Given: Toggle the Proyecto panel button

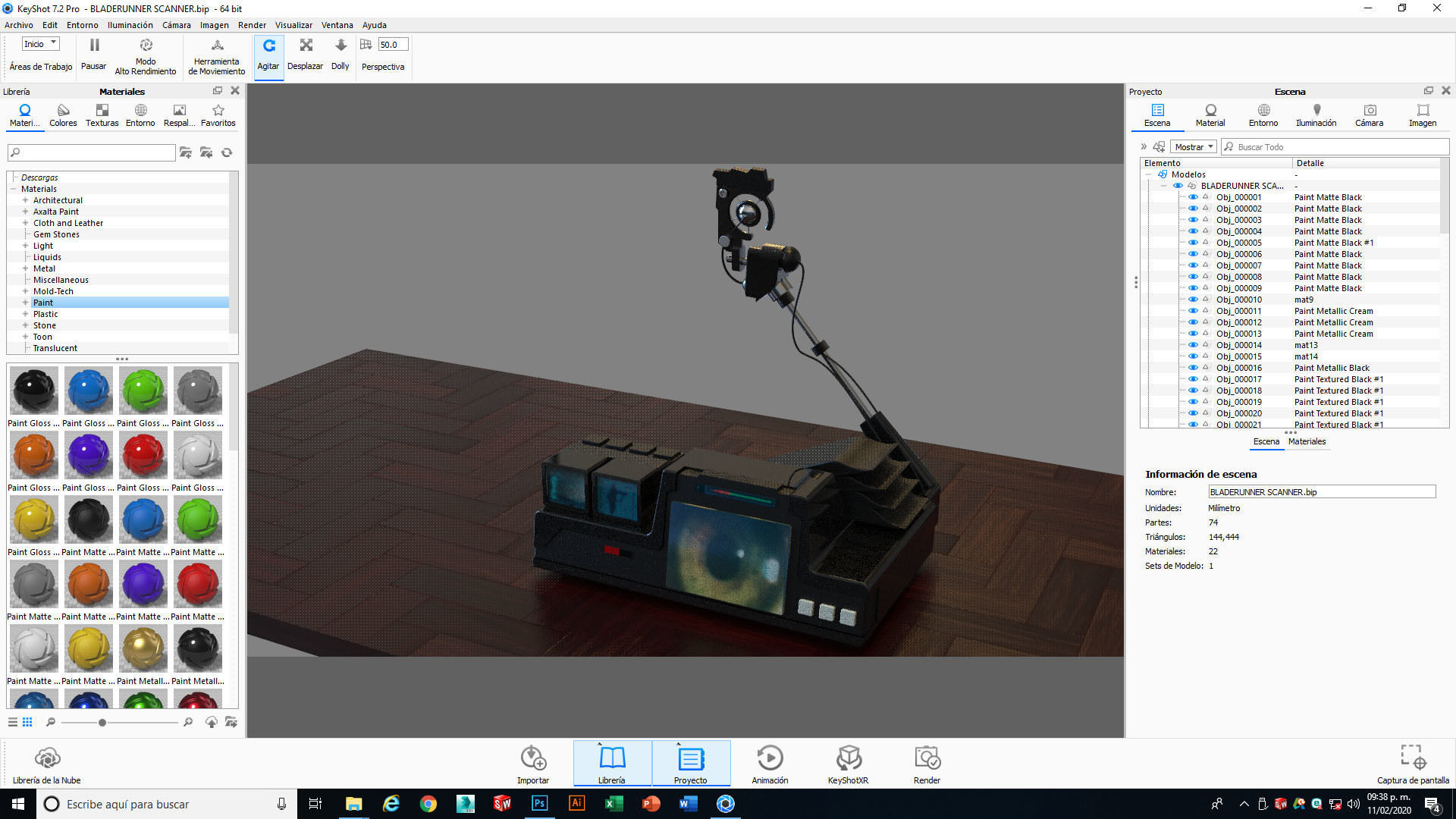Looking at the screenshot, I should 691,764.
